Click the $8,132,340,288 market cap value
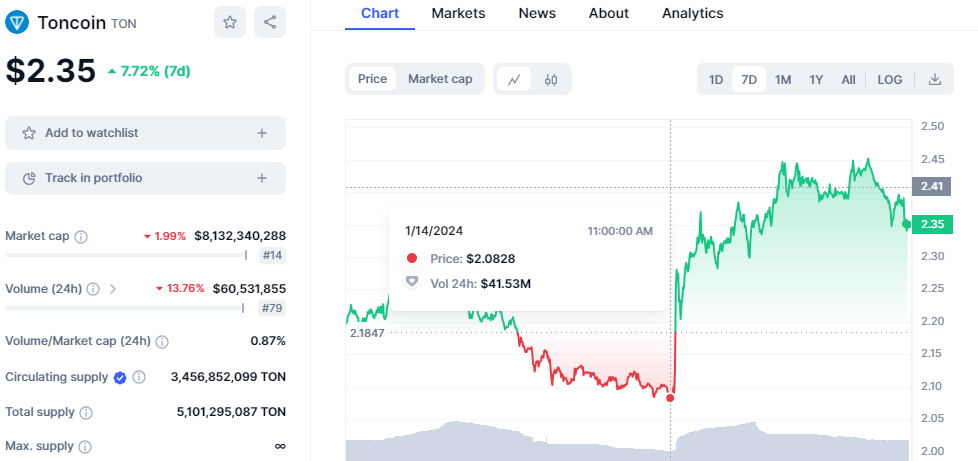Screen dimensions: 978x461 click(240, 236)
